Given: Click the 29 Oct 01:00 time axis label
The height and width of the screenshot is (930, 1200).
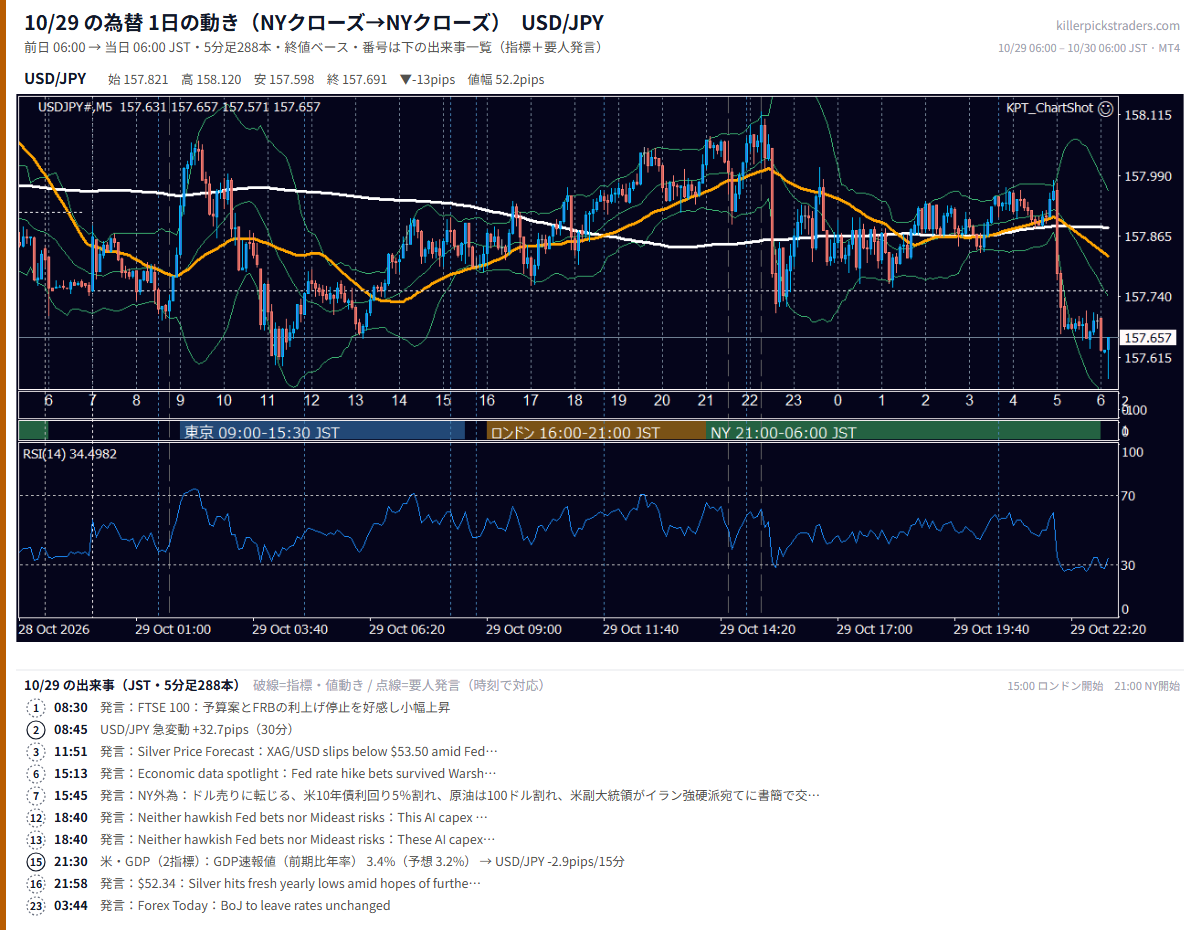Looking at the screenshot, I should coord(173,629).
